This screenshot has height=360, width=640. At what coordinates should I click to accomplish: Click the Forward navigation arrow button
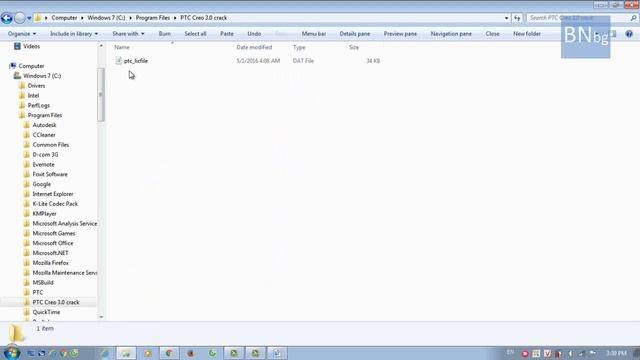[20, 18]
